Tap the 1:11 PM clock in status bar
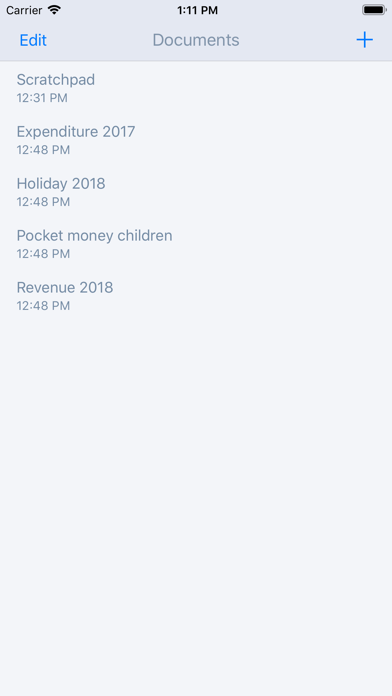The image size is (392, 696). point(198,10)
